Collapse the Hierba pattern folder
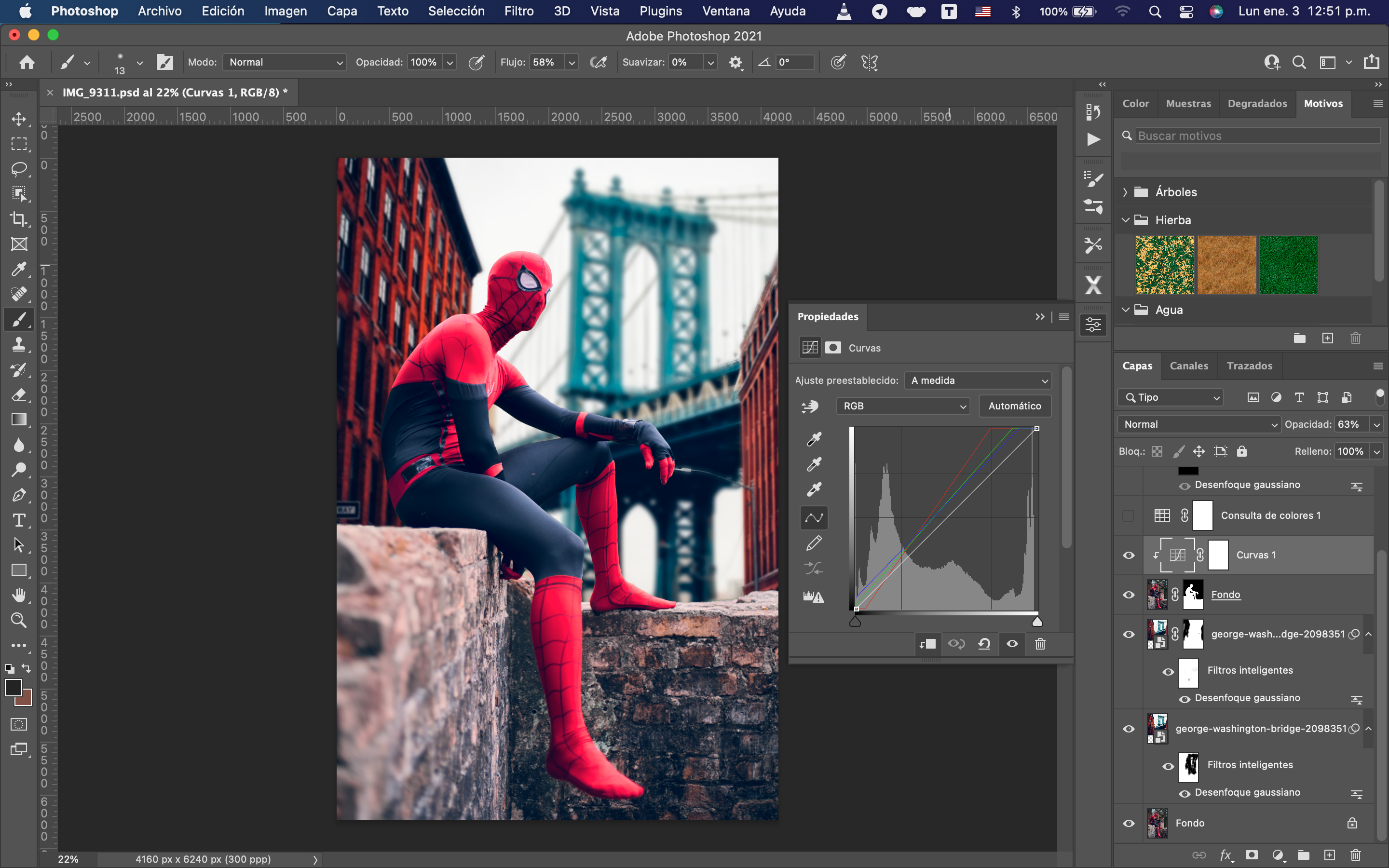 click(1126, 220)
